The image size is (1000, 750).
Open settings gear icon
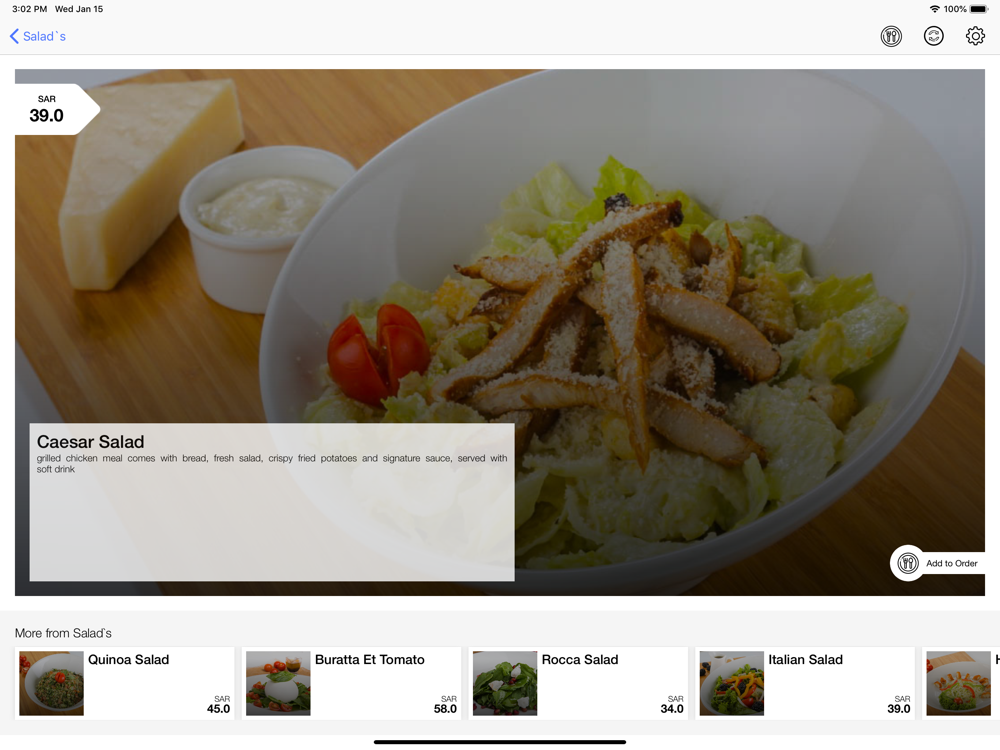(975, 36)
